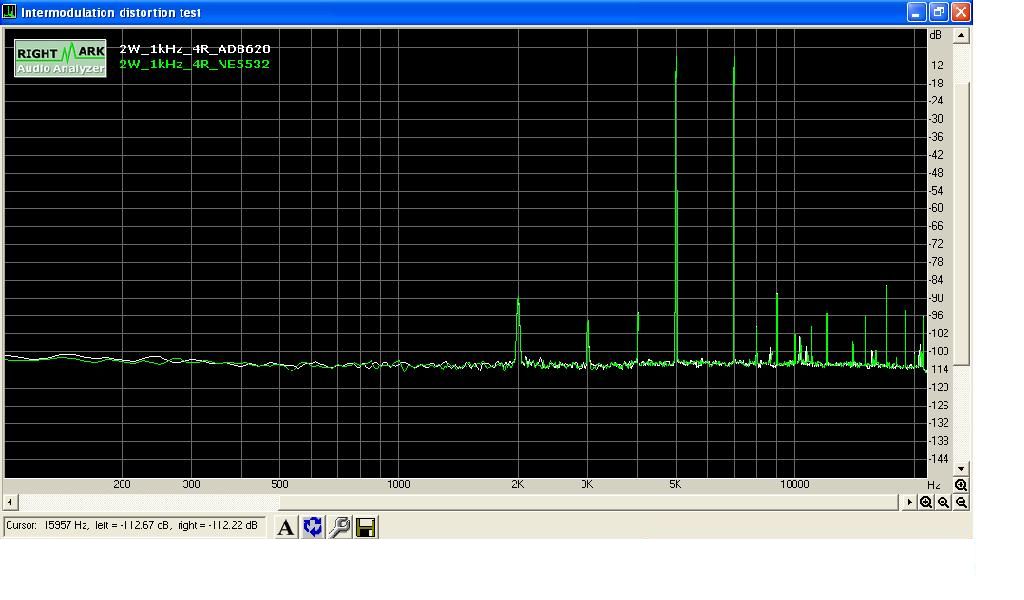Click the zoom-in magnifier beside the Hz label
Screen dimensions: 1024x600
(x=961, y=485)
